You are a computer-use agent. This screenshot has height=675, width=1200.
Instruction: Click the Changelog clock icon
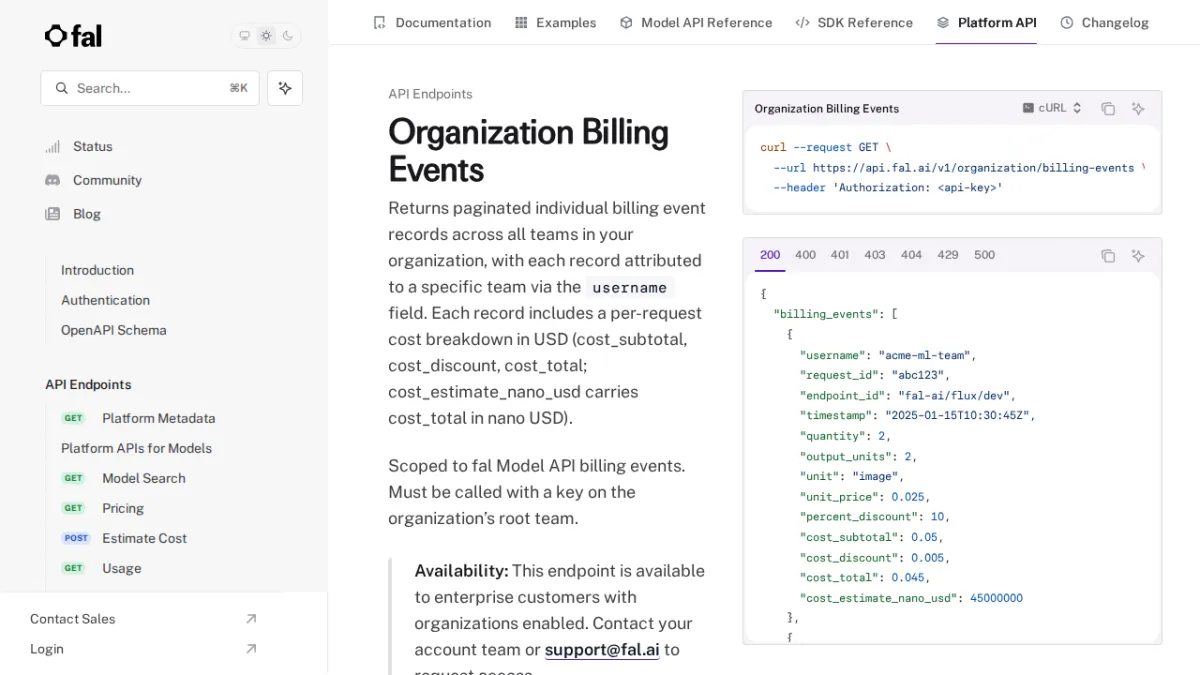click(1067, 22)
